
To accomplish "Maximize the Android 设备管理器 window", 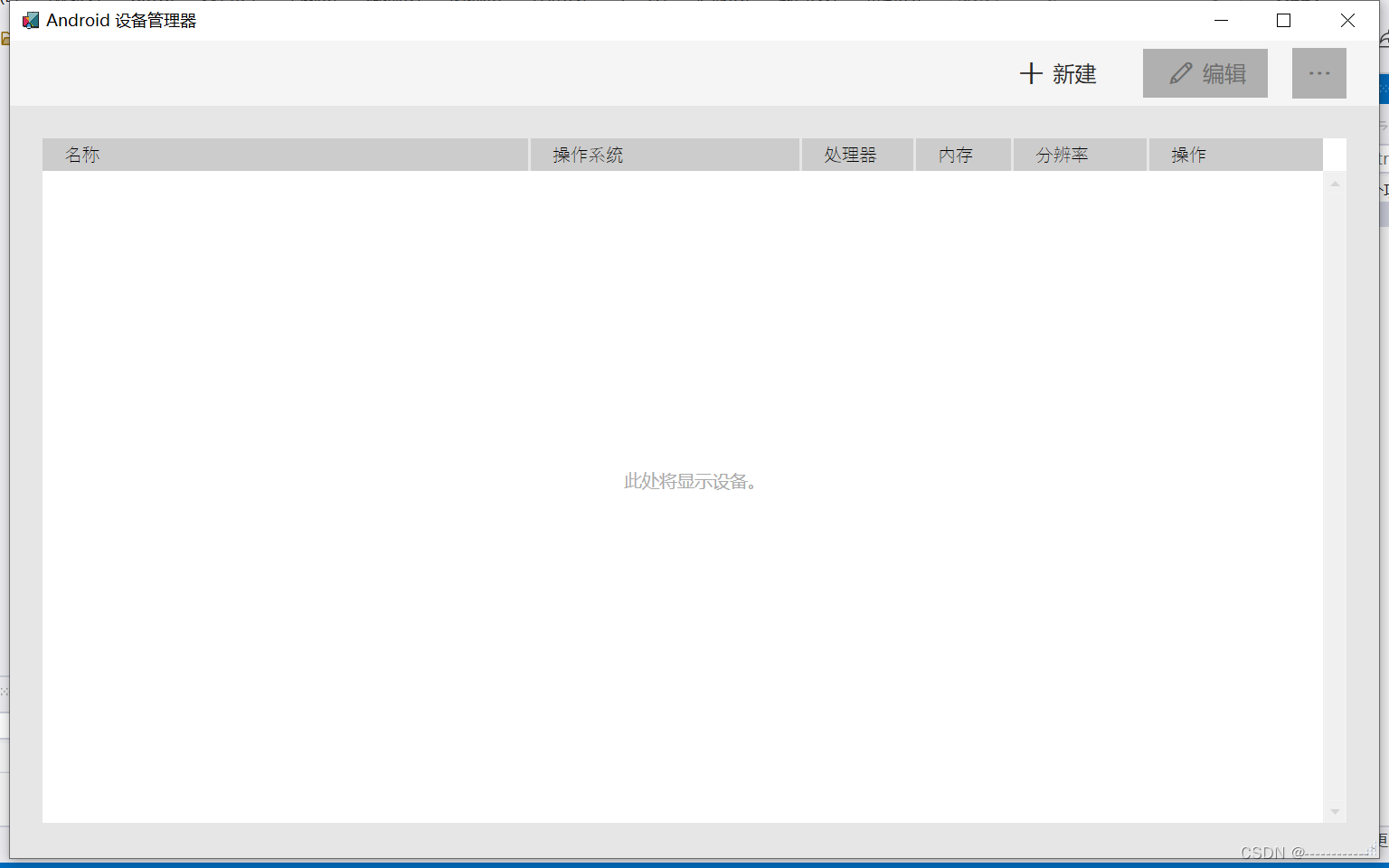I will click(1283, 20).
